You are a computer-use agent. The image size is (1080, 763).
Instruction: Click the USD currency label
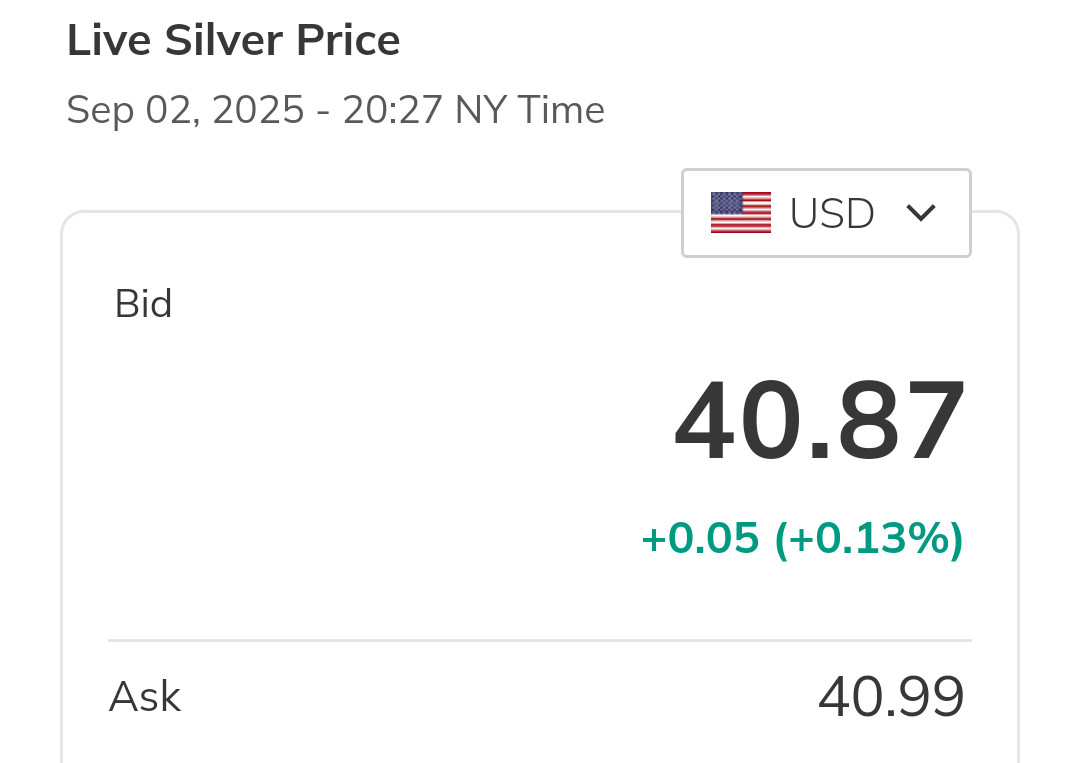pyautogui.click(x=832, y=213)
